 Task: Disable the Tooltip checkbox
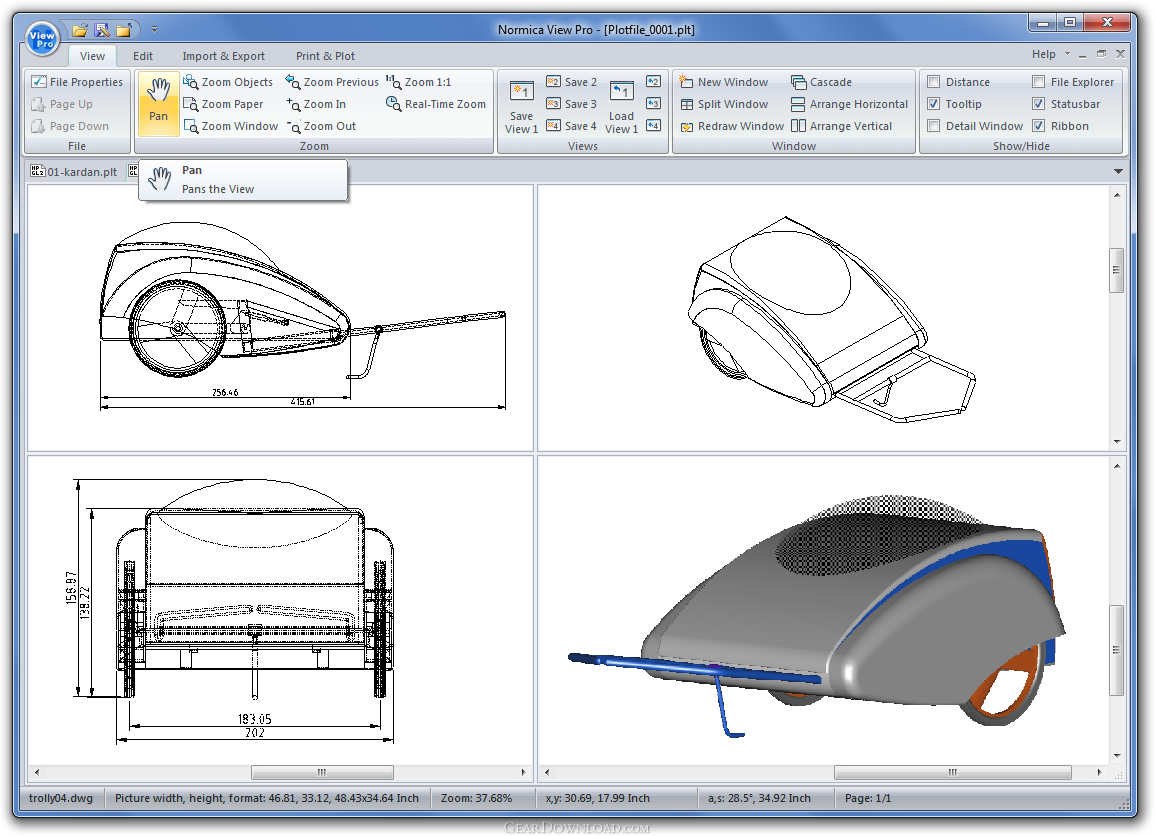[933, 104]
